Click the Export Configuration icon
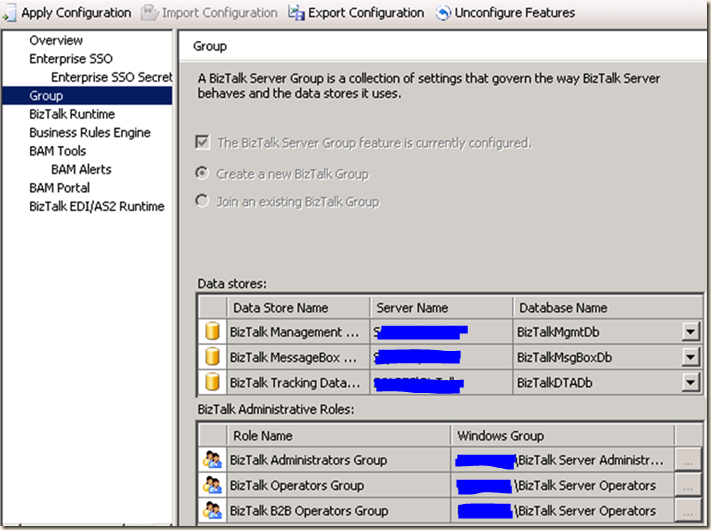This screenshot has height=530, width=711. tap(296, 13)
